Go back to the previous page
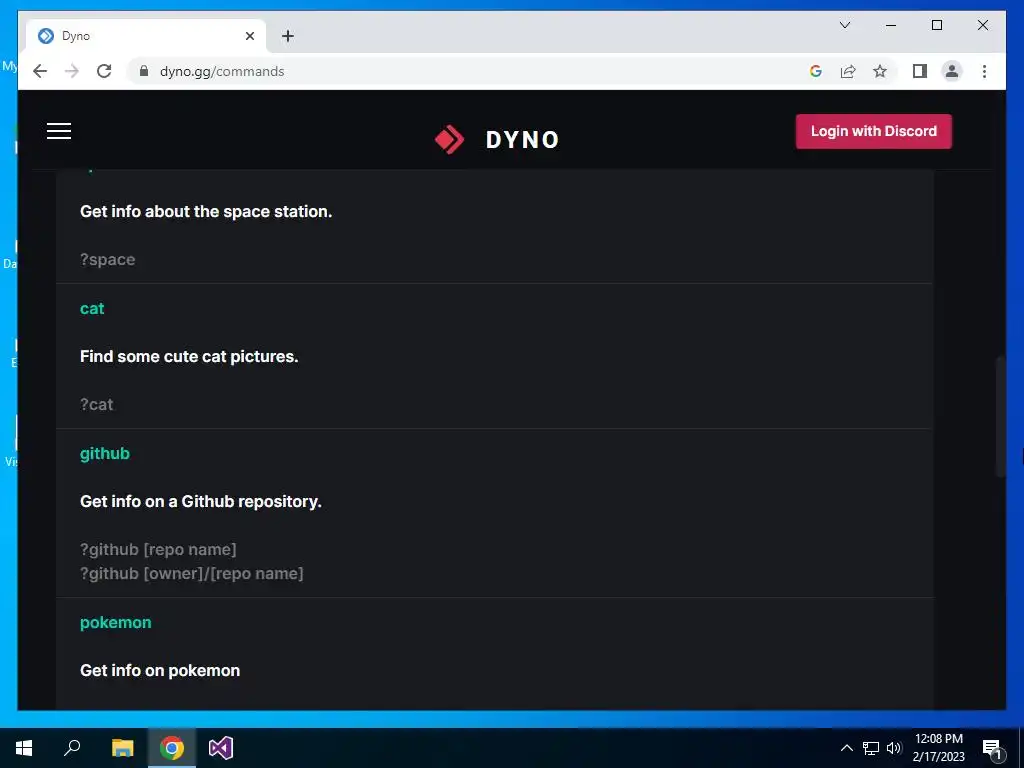This screenshot has width=1024, height=768. (40, 71)
